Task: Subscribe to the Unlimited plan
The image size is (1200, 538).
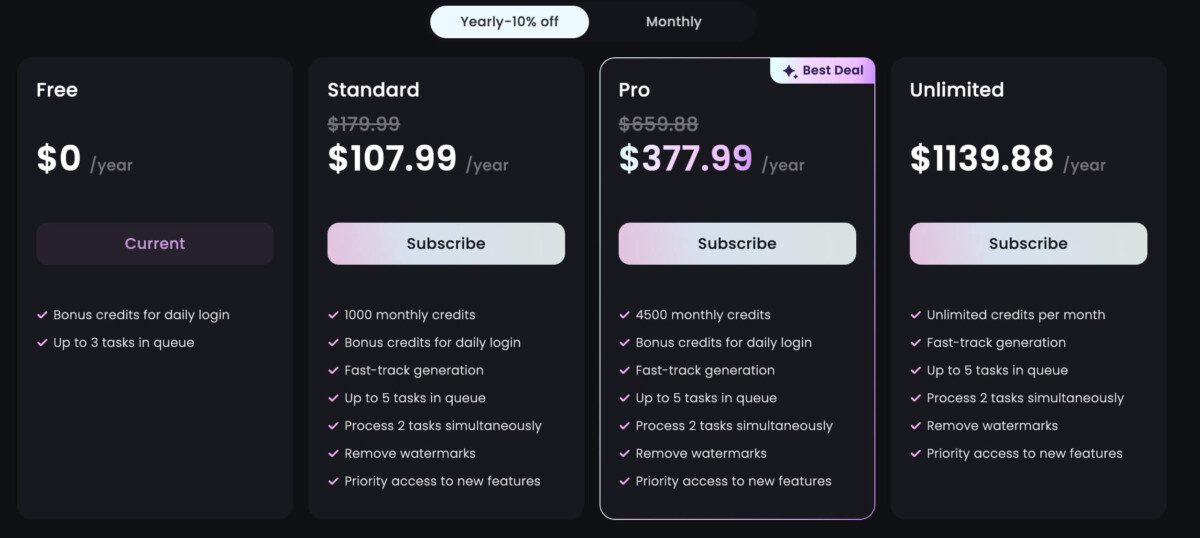Action: [x=1028, y=244]
